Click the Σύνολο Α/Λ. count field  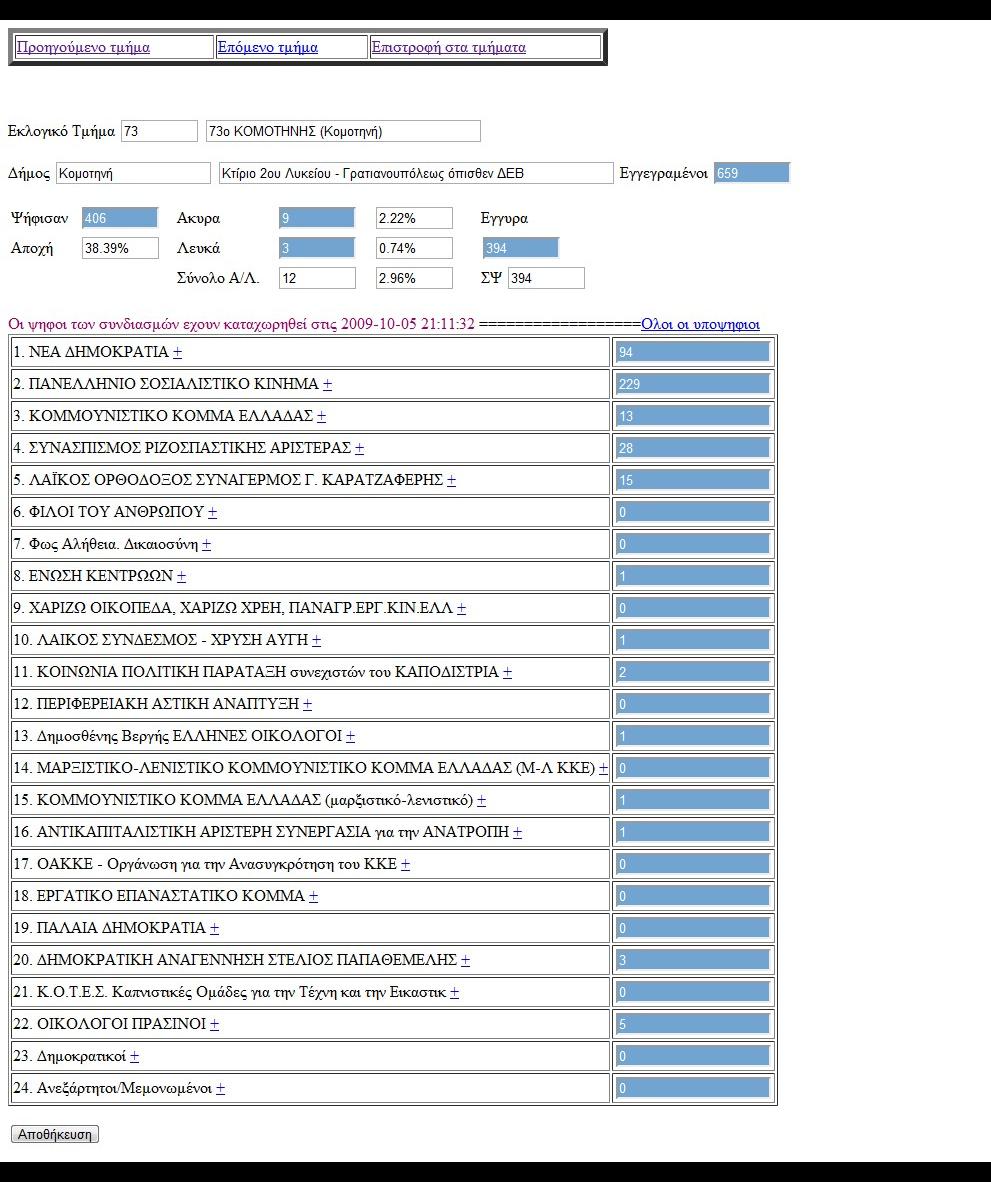[x=317, y=278]
